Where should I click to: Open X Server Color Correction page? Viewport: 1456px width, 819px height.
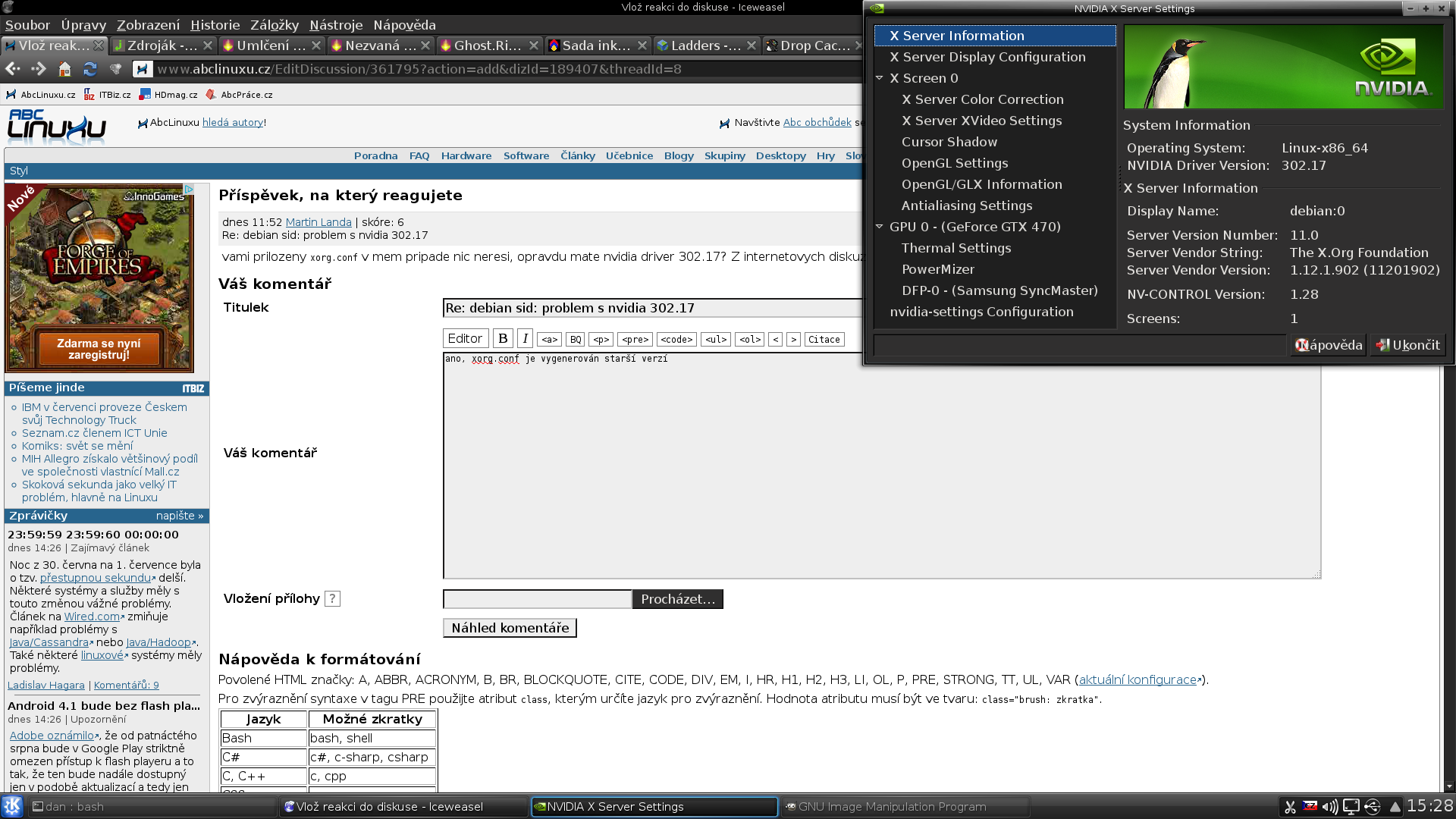point(983,99)
